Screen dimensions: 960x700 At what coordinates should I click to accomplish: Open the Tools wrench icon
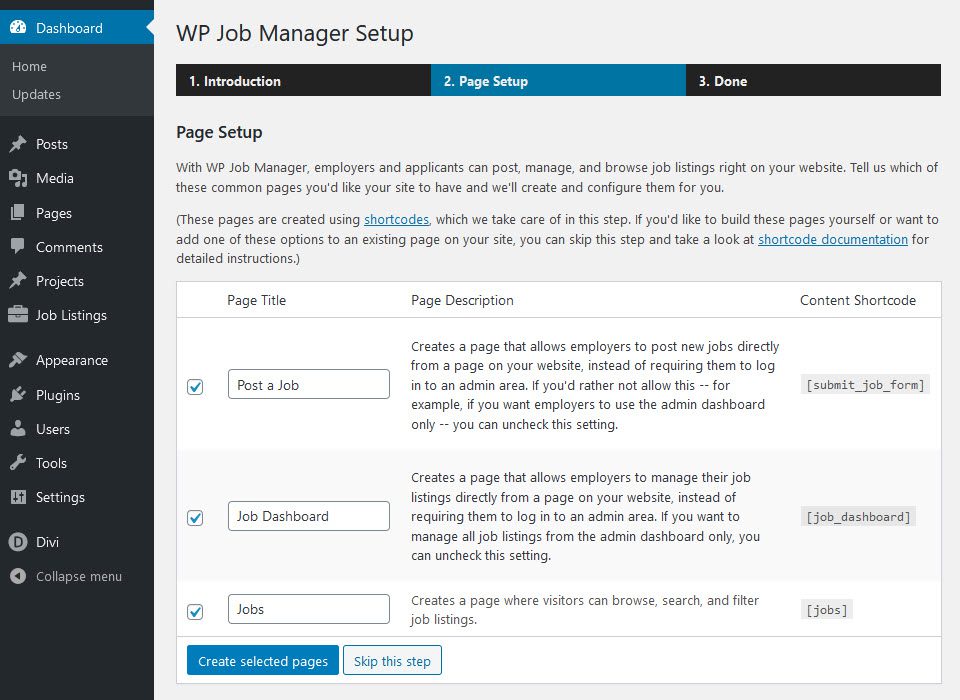point(18,463)
